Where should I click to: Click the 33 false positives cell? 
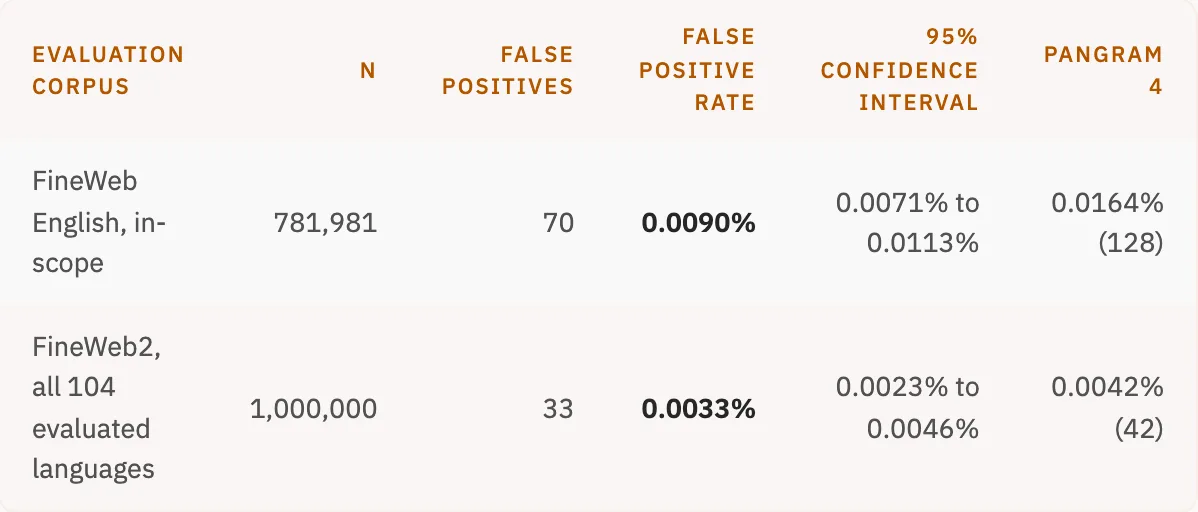tap(558, 409)
